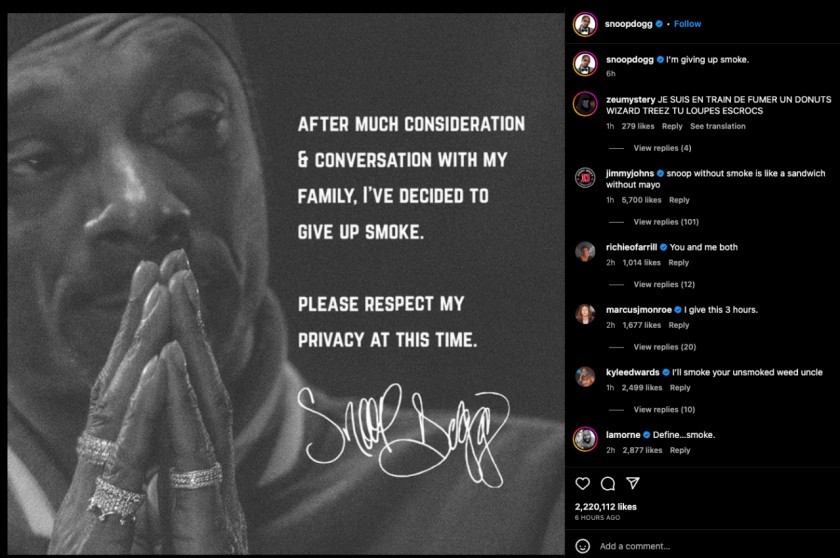This screenshot has height=558, width=840.
Task: Expand View replies (20) under marcusjmonroe
Action: pyautogui.click(x=665, y=347)
